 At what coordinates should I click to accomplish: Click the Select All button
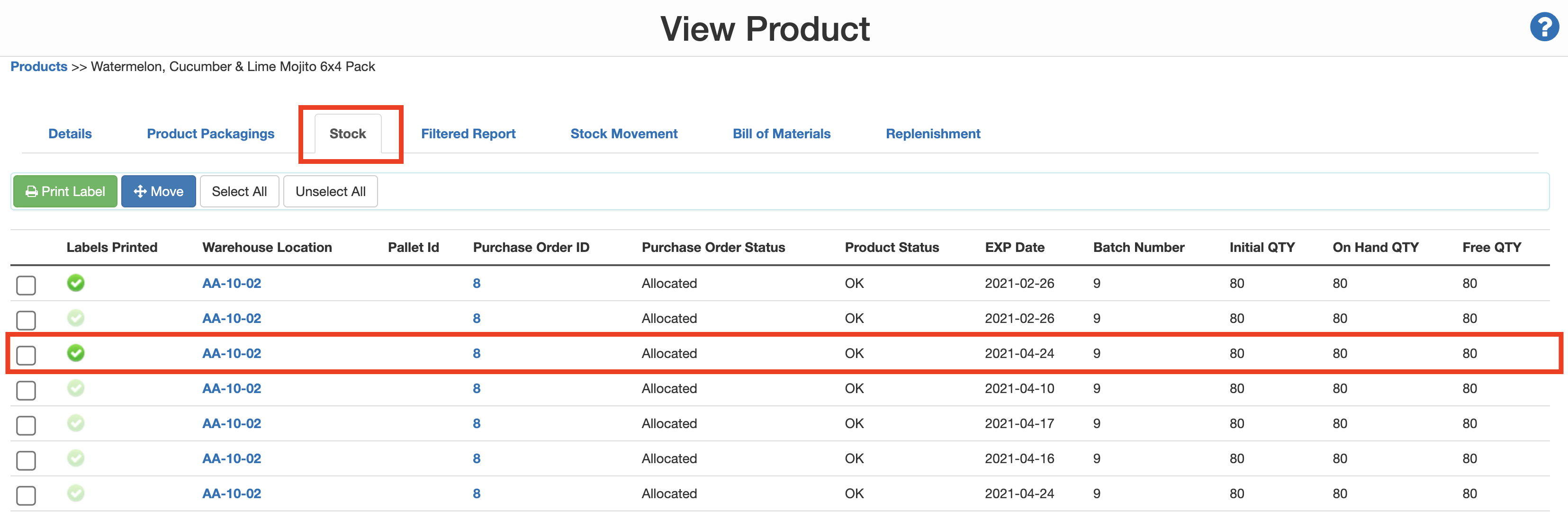(x=239, y=192)
